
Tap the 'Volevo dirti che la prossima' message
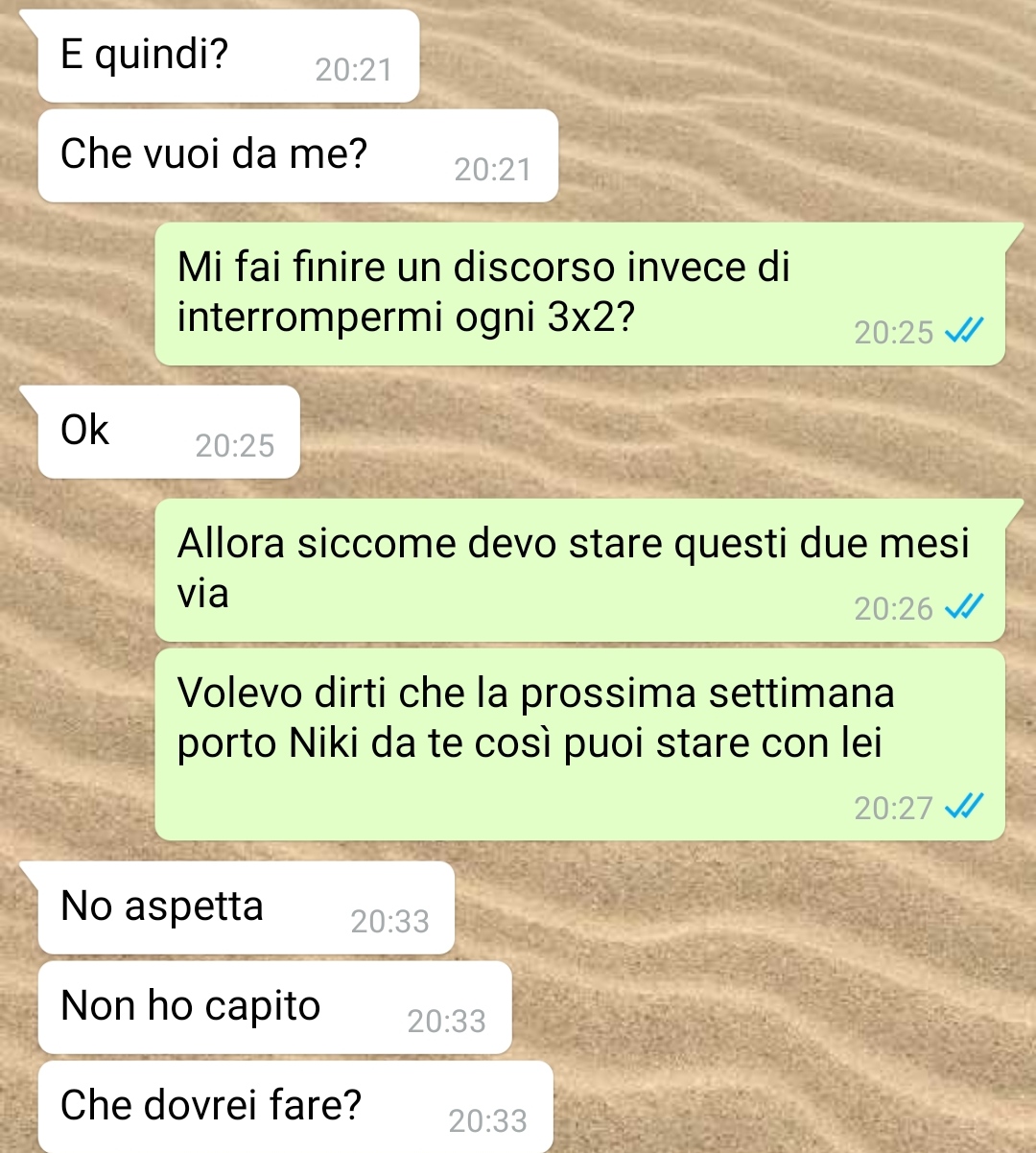tap(579, 744)
